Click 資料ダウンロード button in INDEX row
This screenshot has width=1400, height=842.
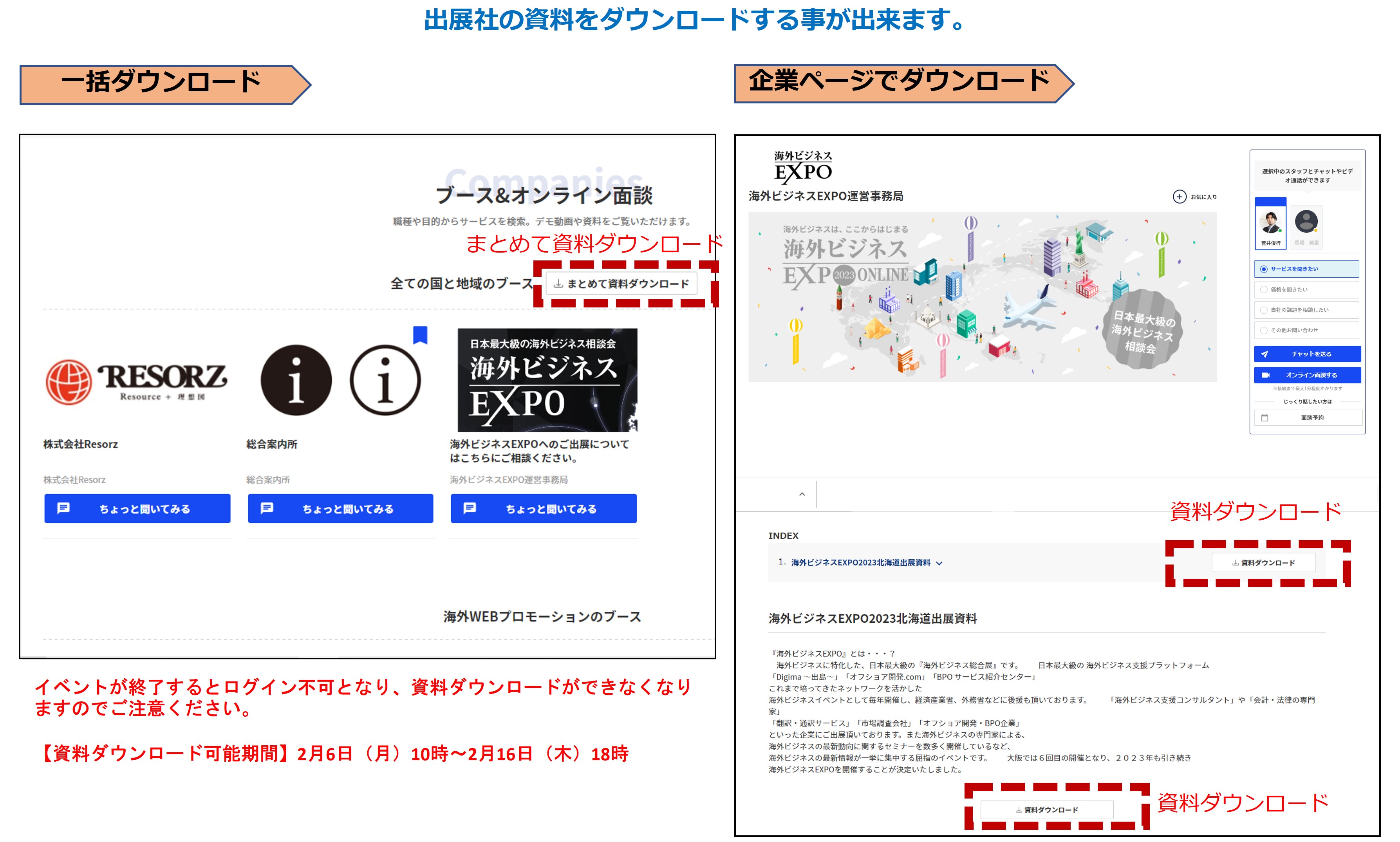1263,563
